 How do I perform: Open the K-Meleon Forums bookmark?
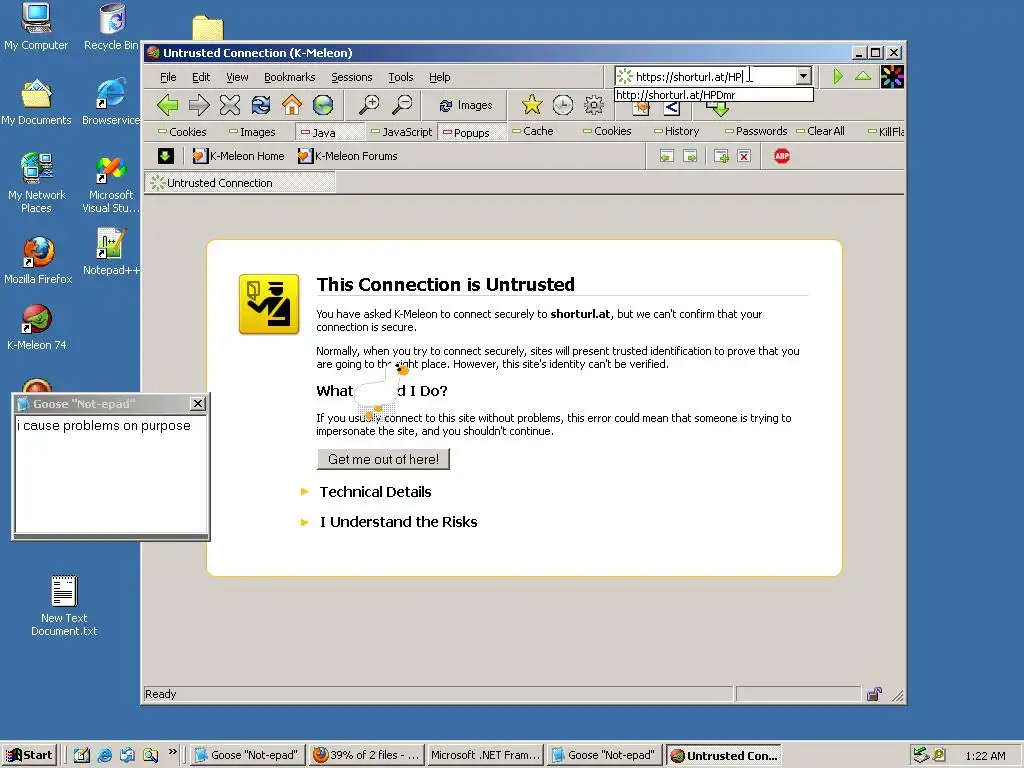[347, 156]
